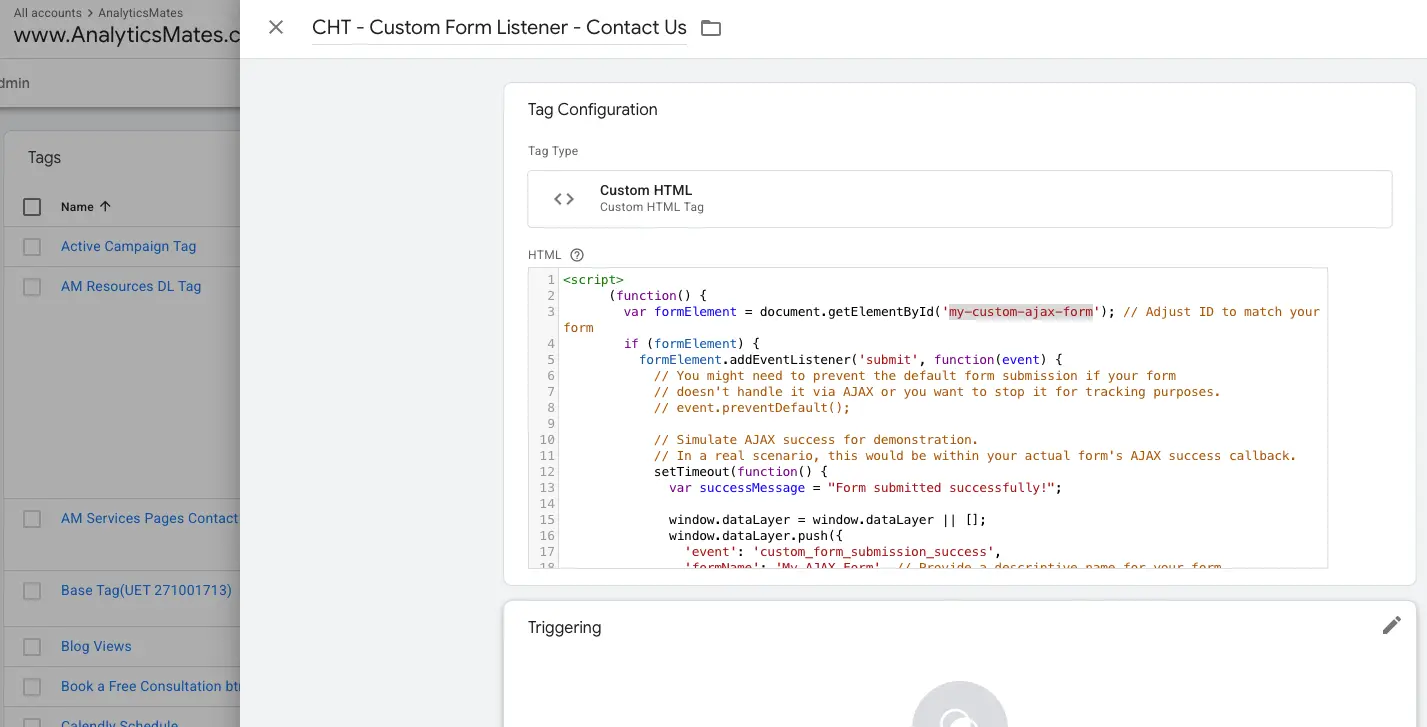Check the AM Resources DL Tag checkbox
Viewport: 1427px width, 727px height.
point(32,287)
